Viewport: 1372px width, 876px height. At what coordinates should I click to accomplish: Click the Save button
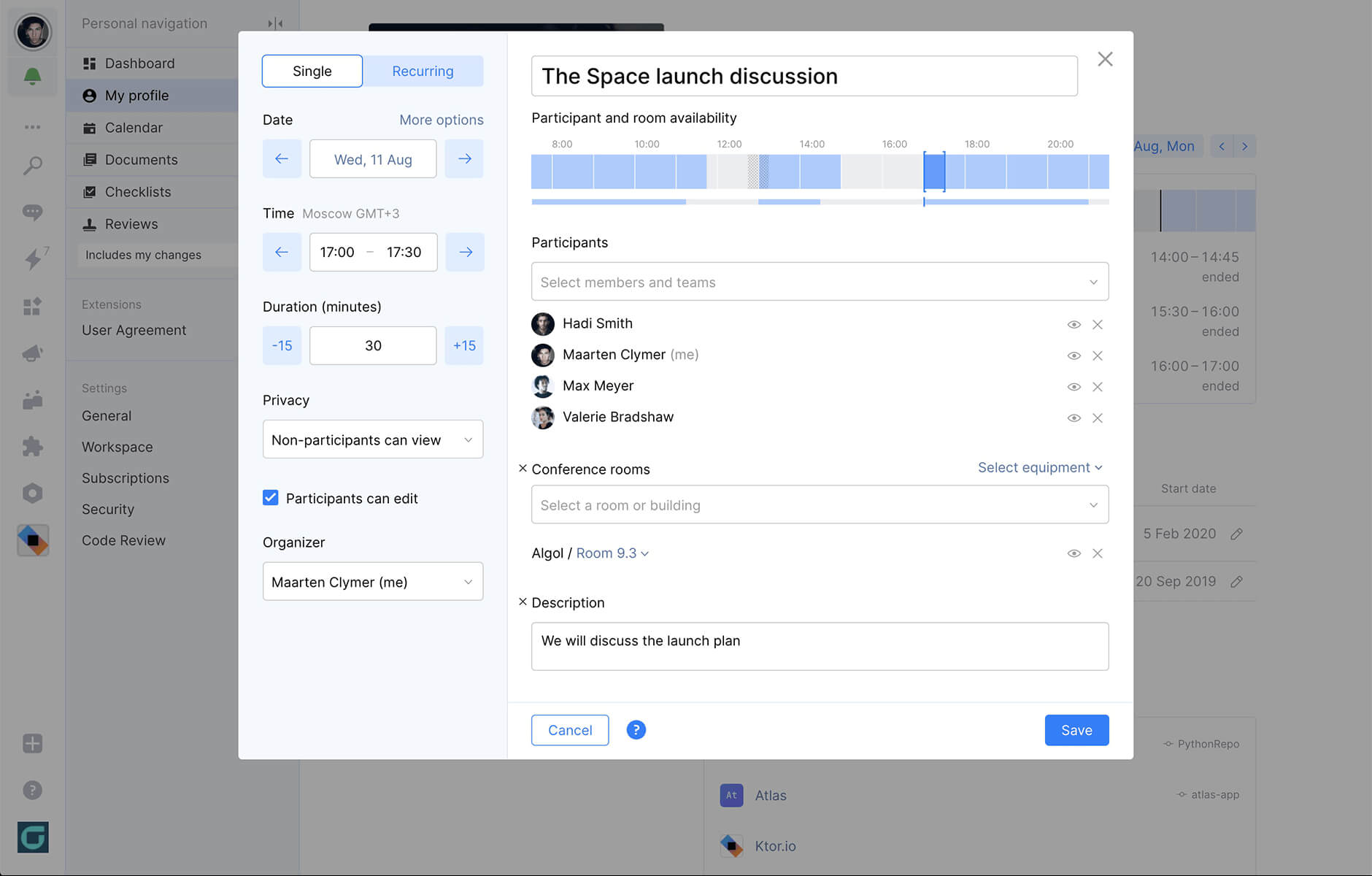pyautogui.click(x=1076, y=730)
